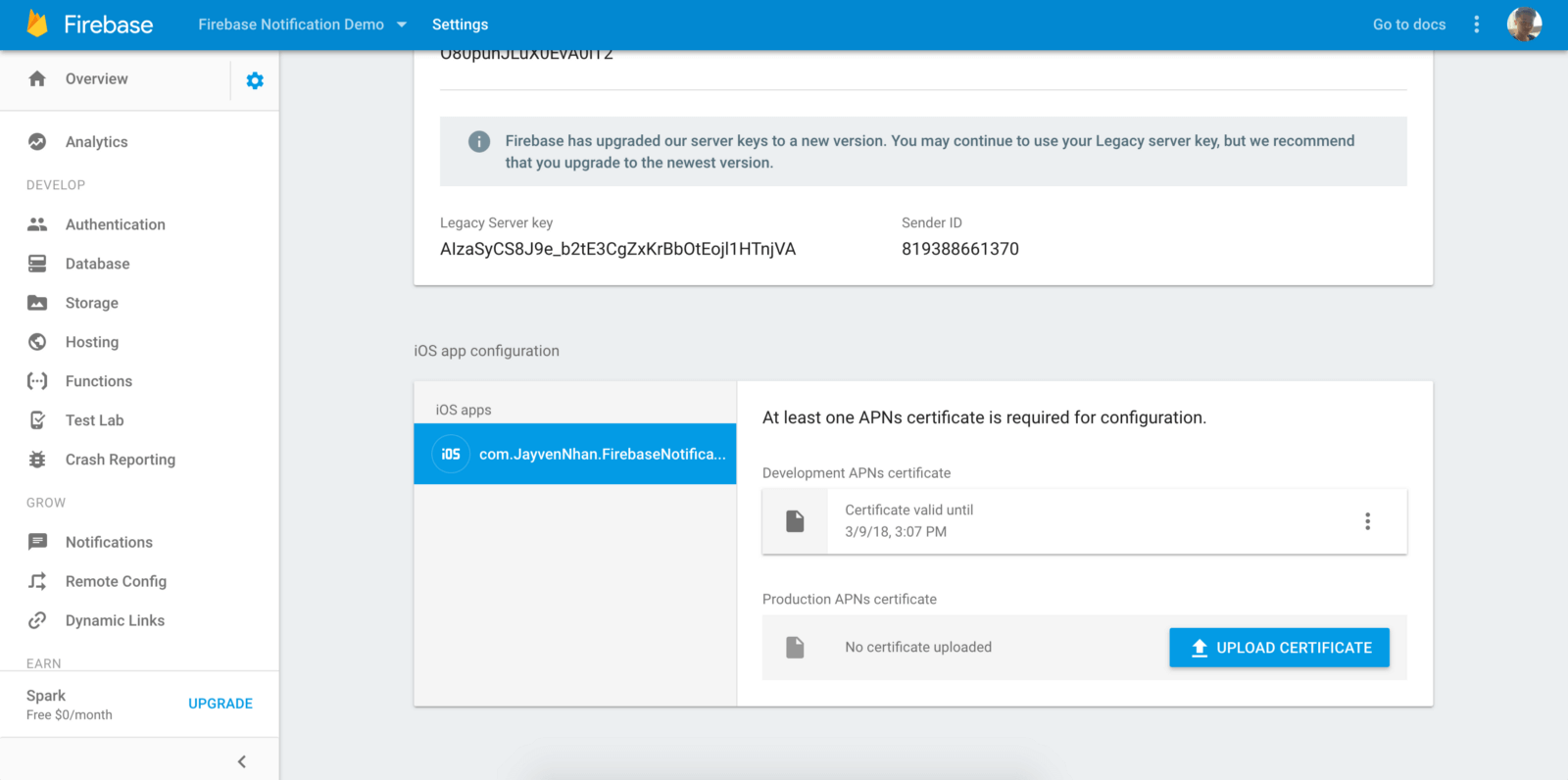This screenshot has height=780, width=1568.
Task: Open the user profile avatar
Action: [x=1525, y=24]
